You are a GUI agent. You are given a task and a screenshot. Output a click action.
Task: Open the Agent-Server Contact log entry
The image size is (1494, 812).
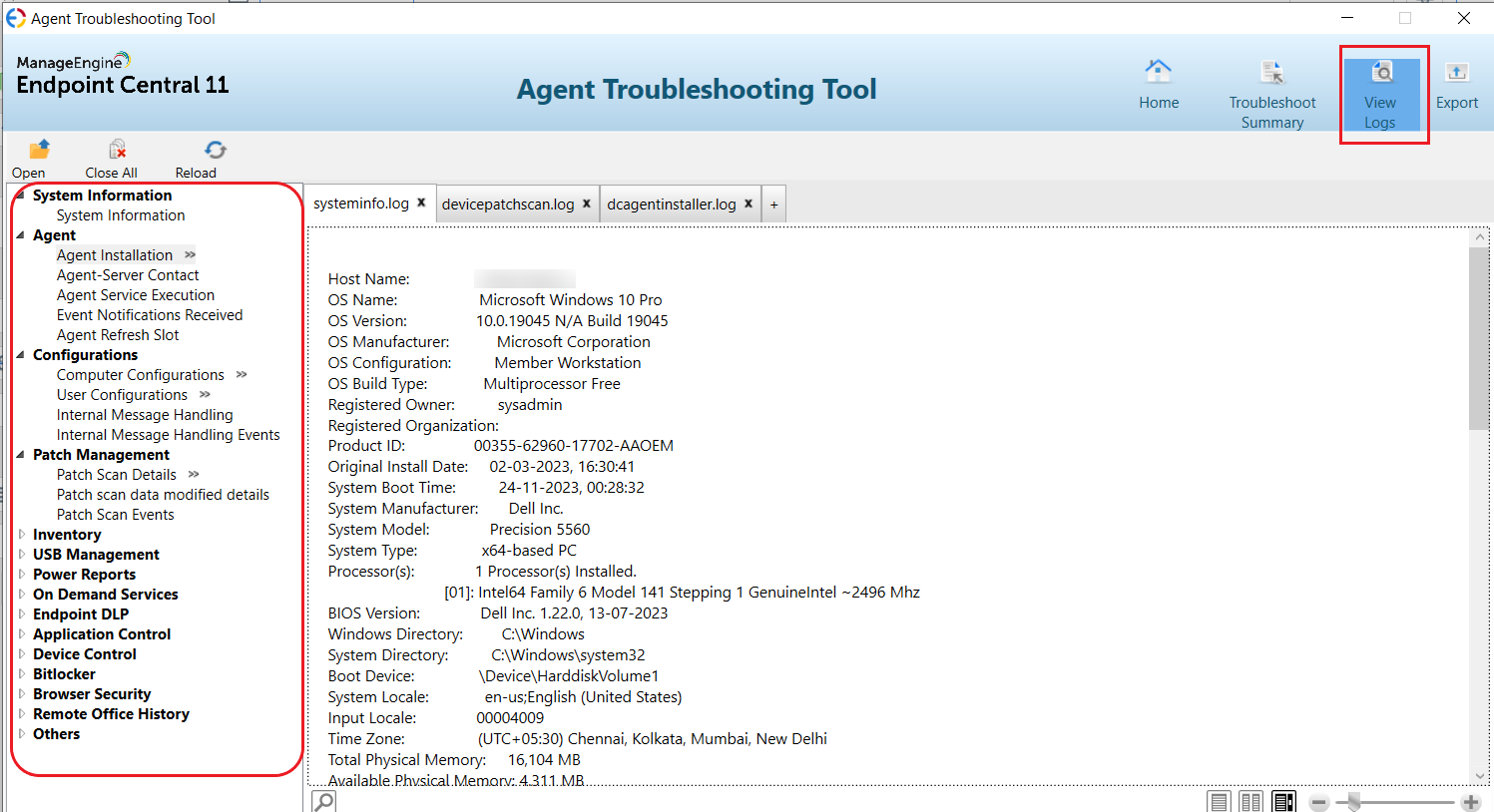coord(128,275)
